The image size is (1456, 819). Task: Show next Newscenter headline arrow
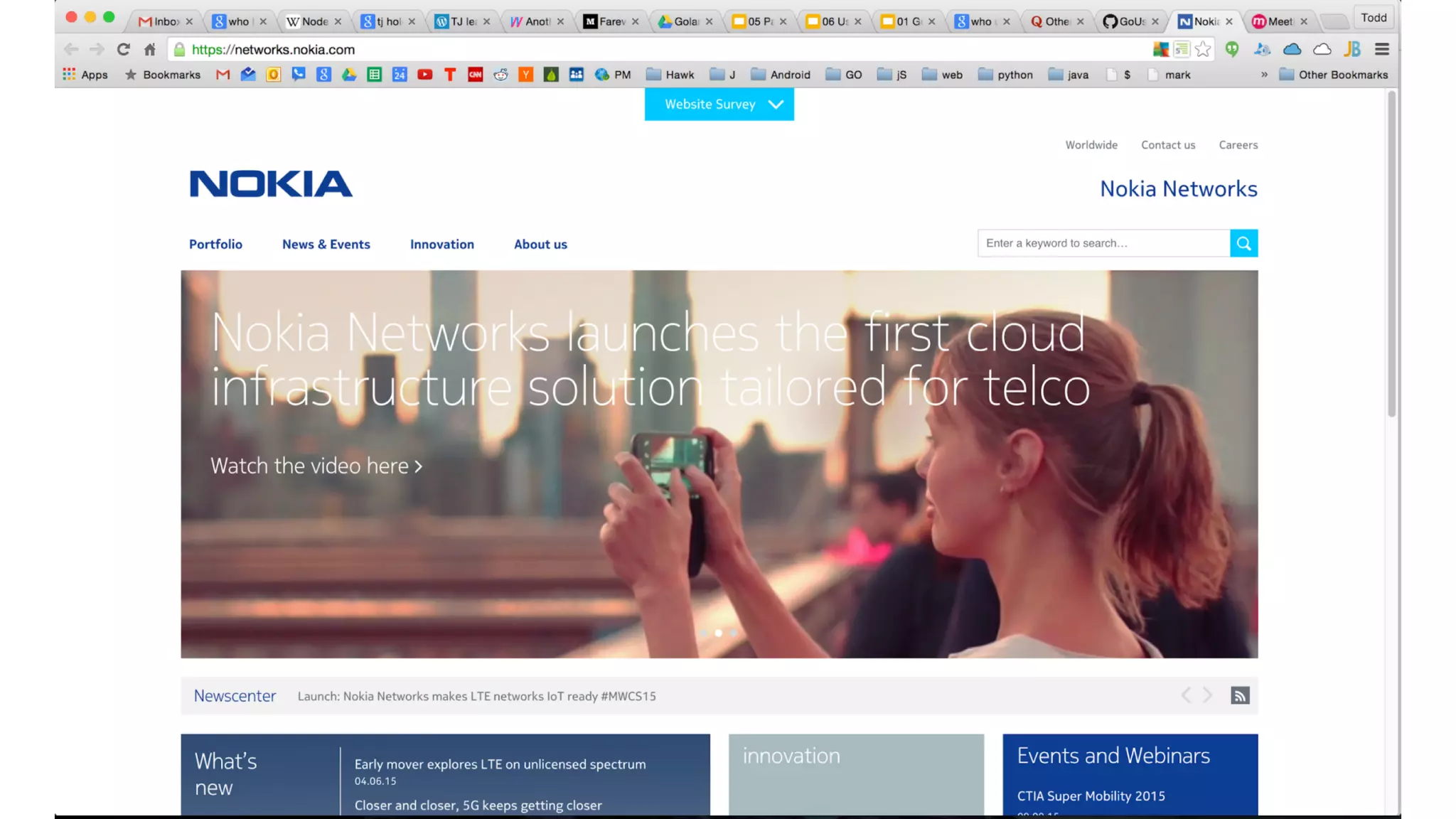tap(1207, 695)
